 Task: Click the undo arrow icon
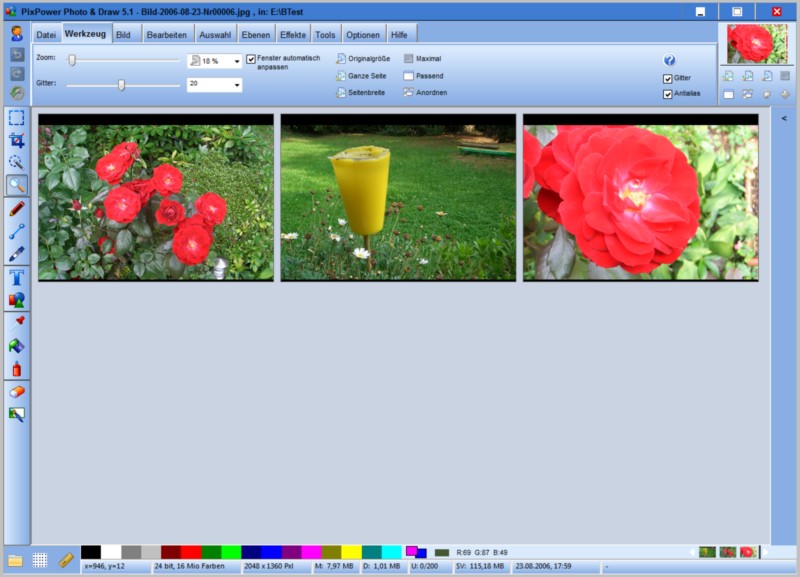17,55
